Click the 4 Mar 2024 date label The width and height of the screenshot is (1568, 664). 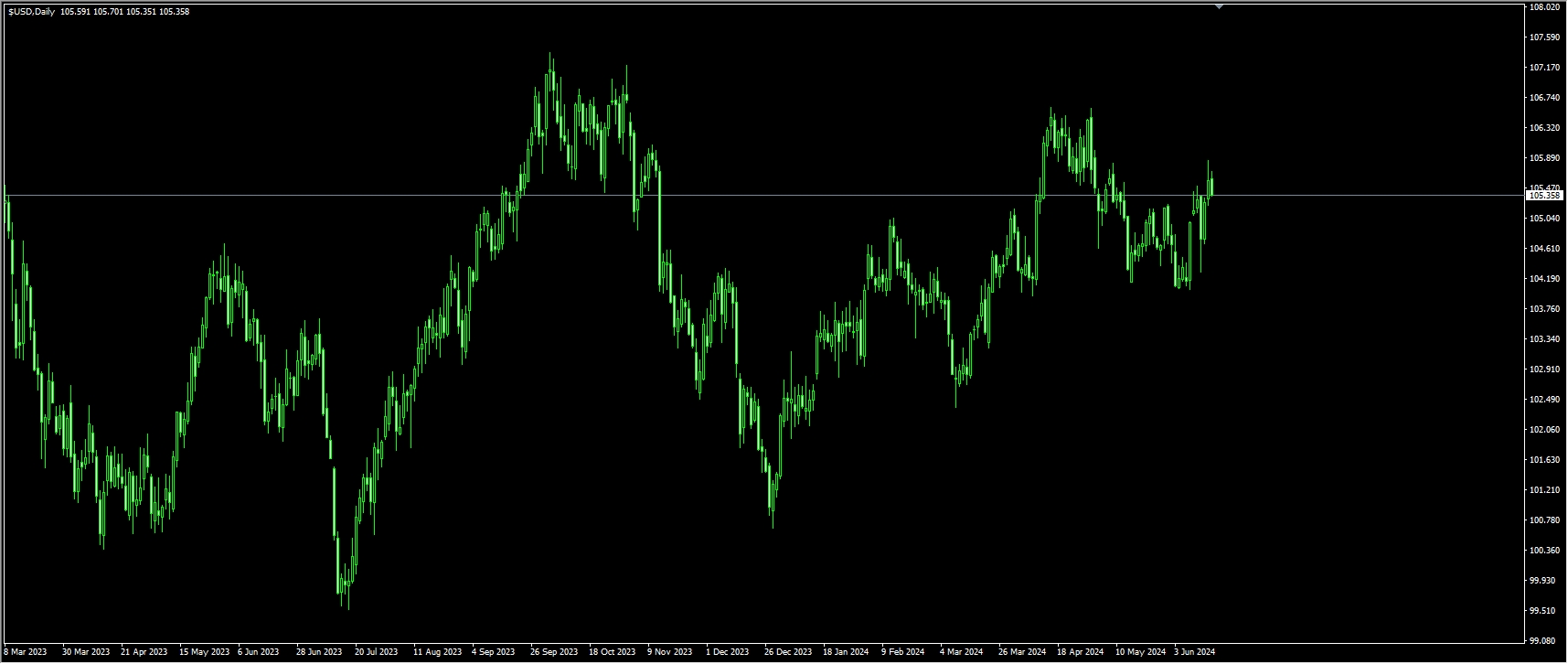(962, 652)
